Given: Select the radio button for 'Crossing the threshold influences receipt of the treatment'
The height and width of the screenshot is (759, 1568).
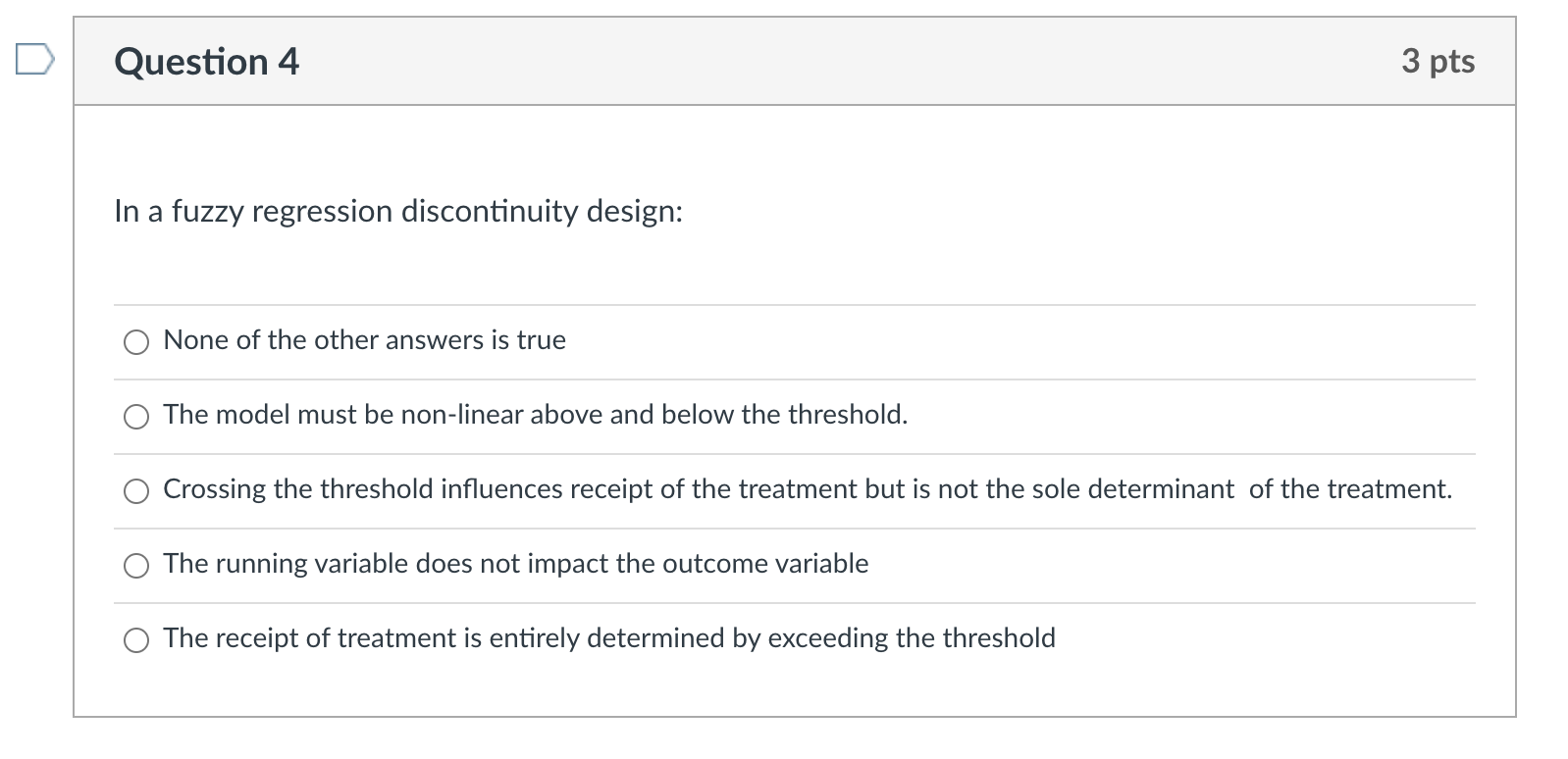Looking at the screenshot, I should [x=136, y=492].
